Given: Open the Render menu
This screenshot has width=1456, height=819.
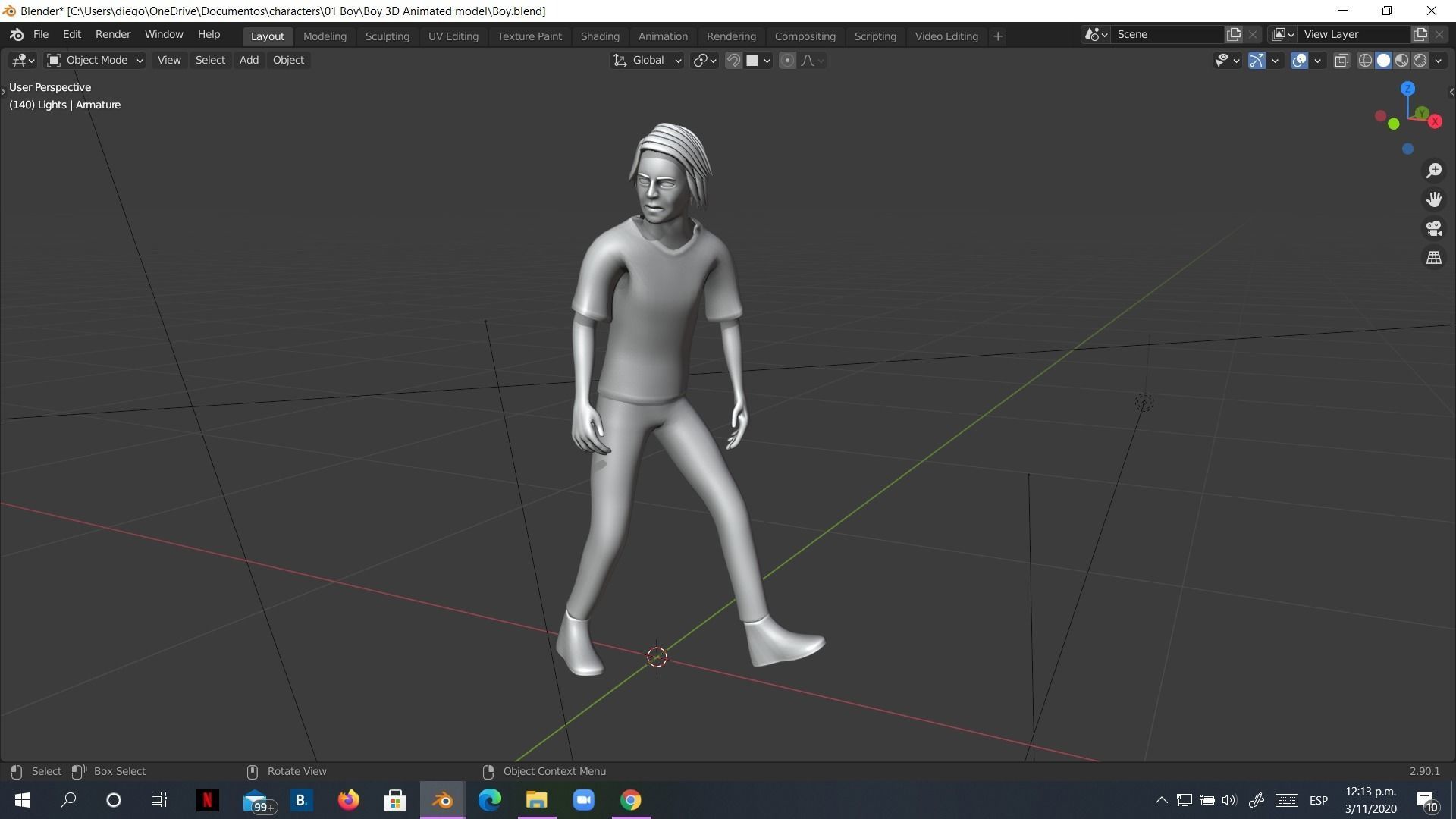Looking at the screenshot, I should point(112,34).
